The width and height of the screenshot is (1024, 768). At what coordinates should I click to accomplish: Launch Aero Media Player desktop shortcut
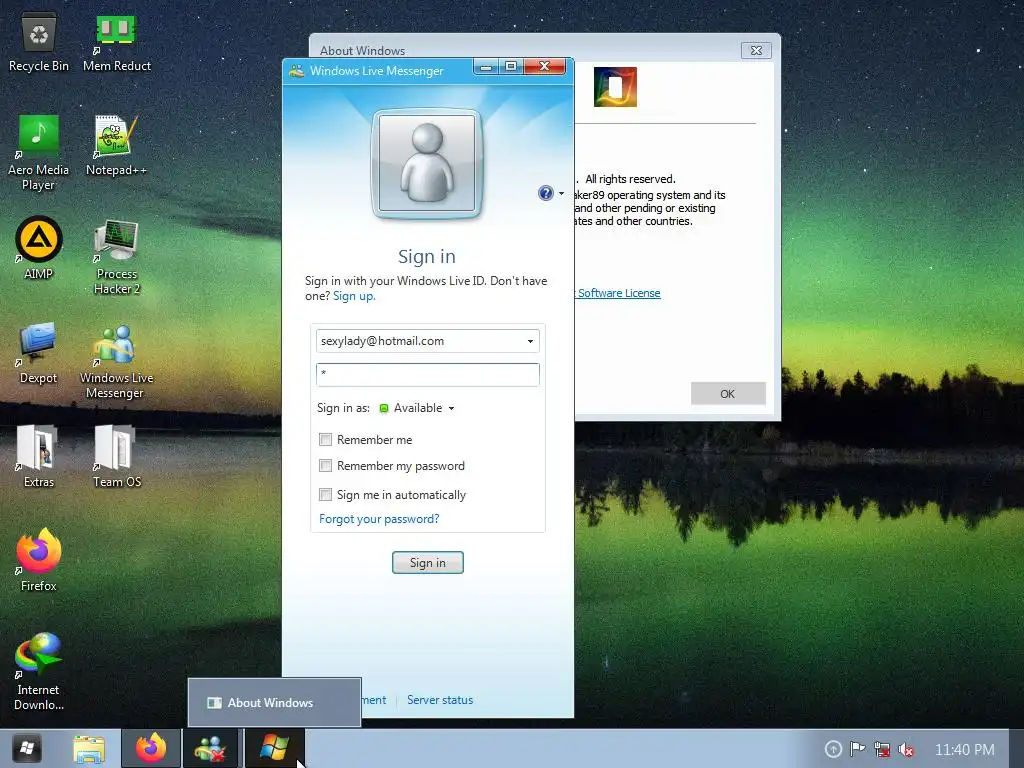[x=39, y=152]
